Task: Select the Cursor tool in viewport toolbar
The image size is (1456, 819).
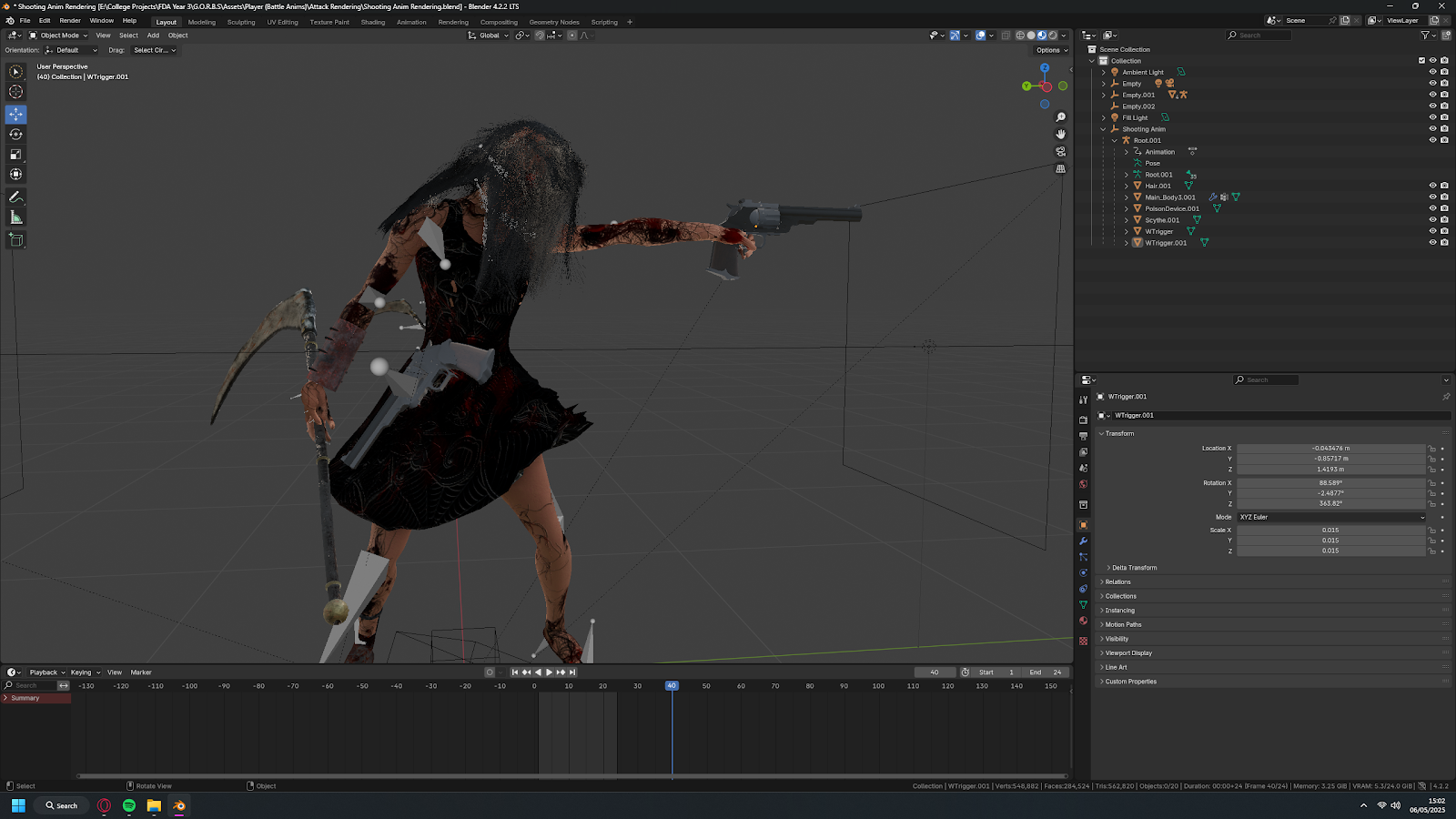Action: tap(15, 92)
